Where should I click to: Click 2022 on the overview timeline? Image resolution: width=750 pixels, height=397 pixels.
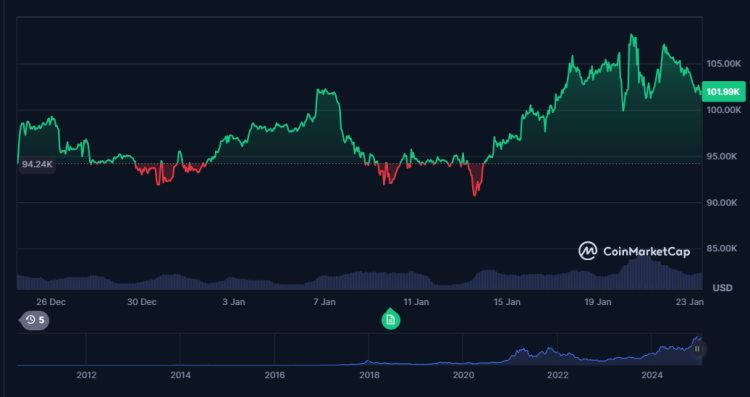[558, 375]
